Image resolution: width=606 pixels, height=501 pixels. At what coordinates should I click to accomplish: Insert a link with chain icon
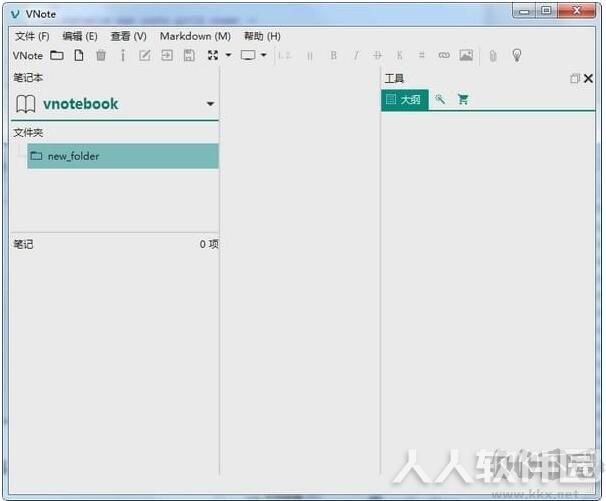click(x=444, y=55)
